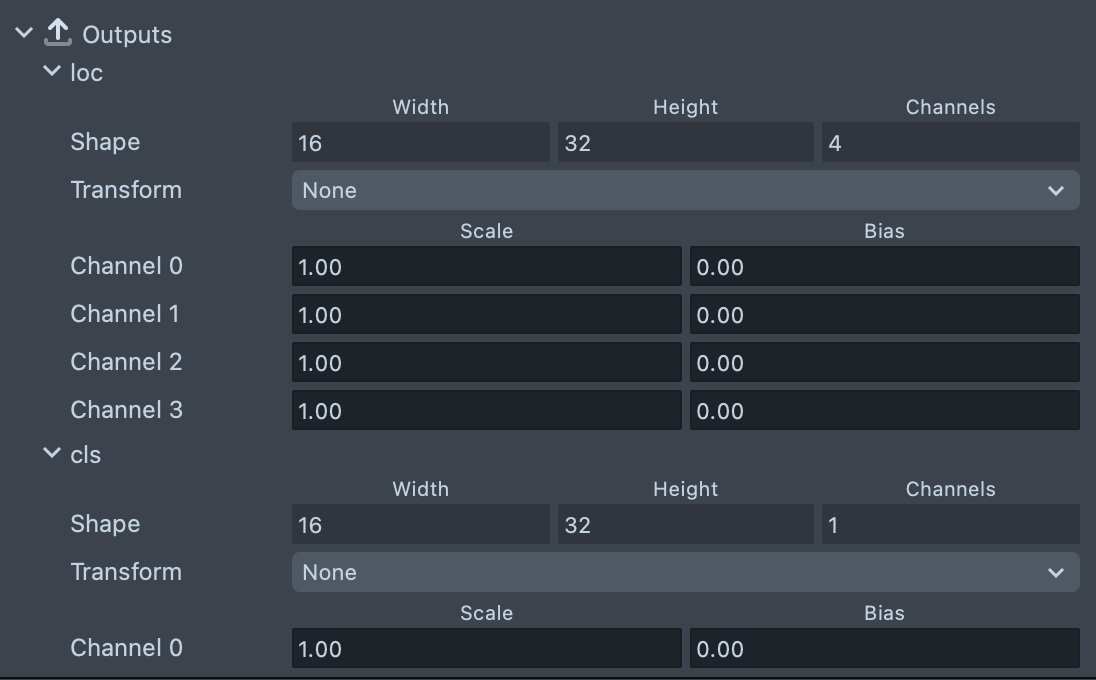The width and height of the screenshot is (1096, 680).
Task: Edit loc Channel 3 Scale value
Action: [486, 411]
